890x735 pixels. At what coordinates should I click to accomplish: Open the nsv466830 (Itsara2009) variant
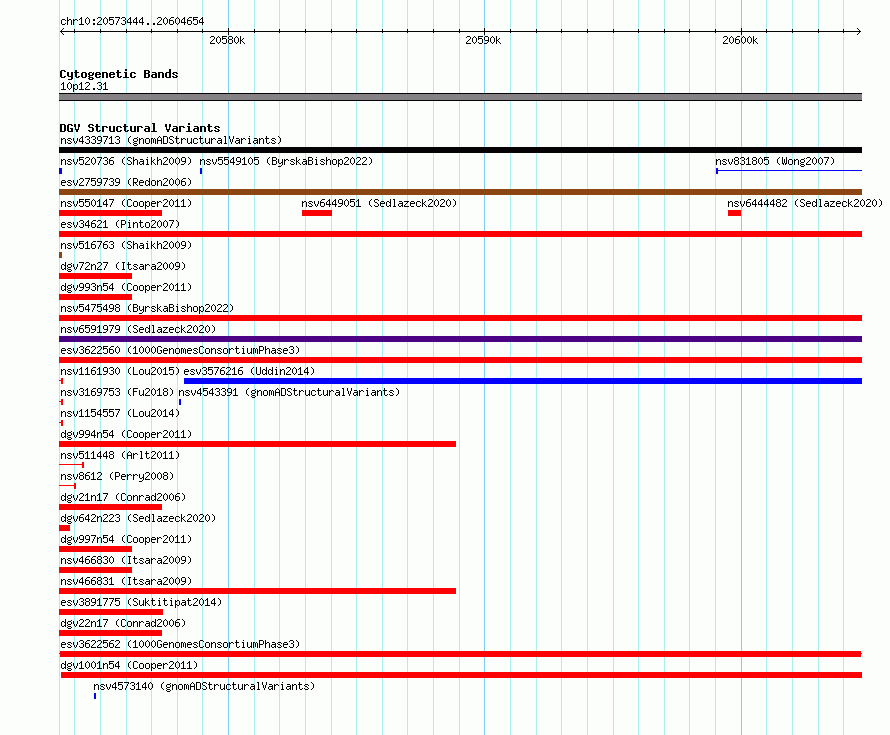pos(126,560)
